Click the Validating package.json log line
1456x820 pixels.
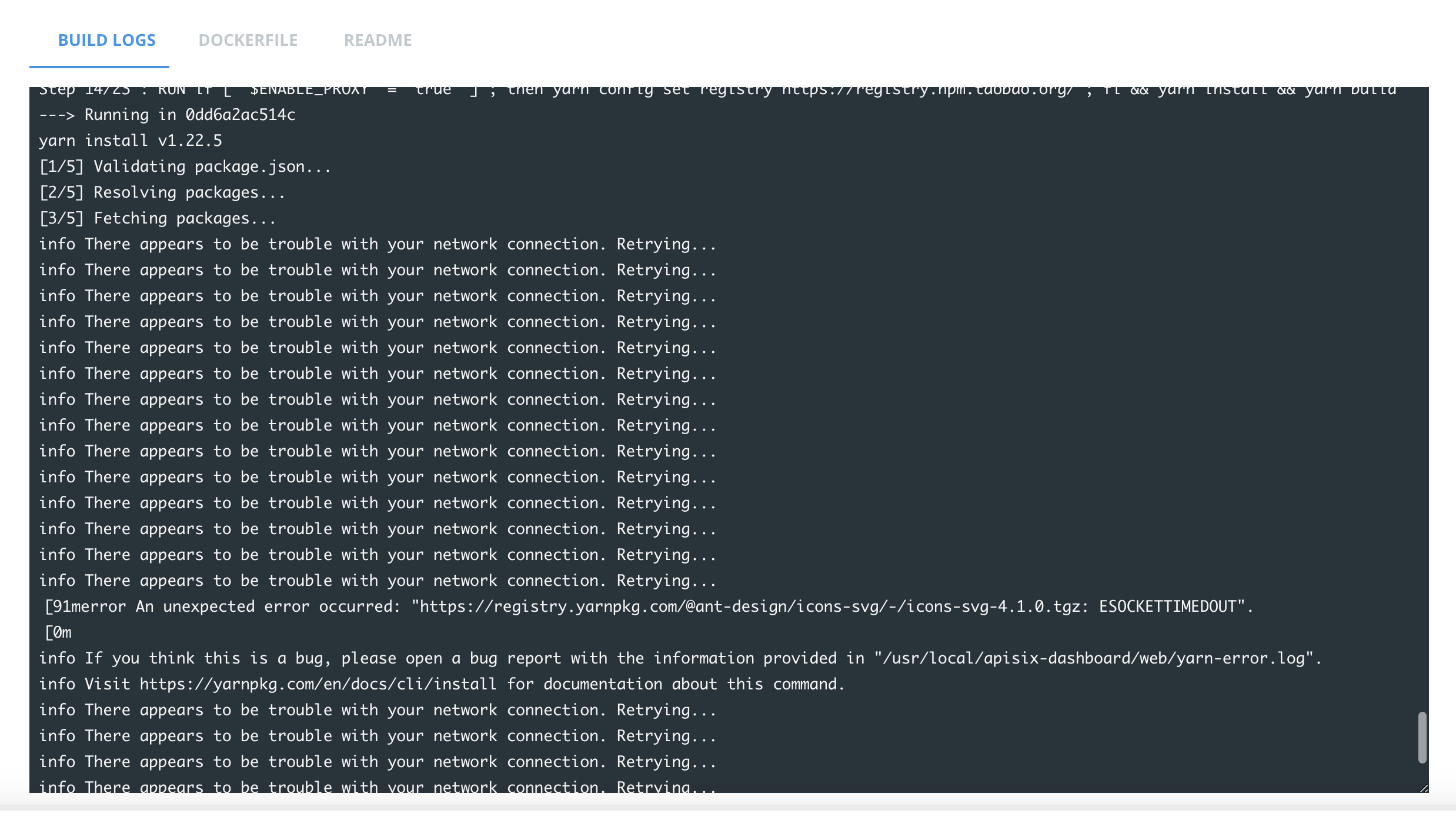(x=183, y=166)
